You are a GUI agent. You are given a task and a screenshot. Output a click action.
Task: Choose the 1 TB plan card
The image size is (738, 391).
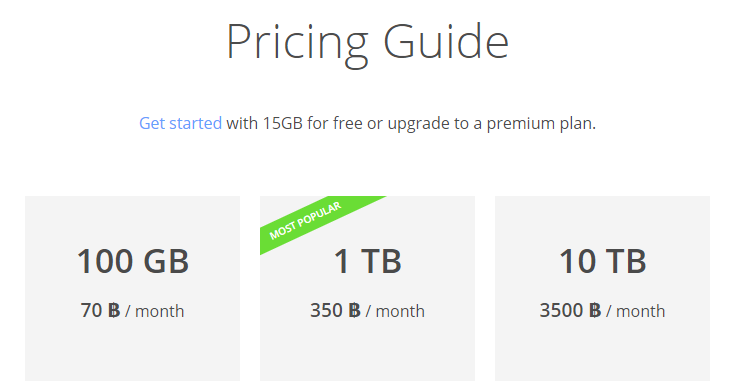[x=367, y=288]
